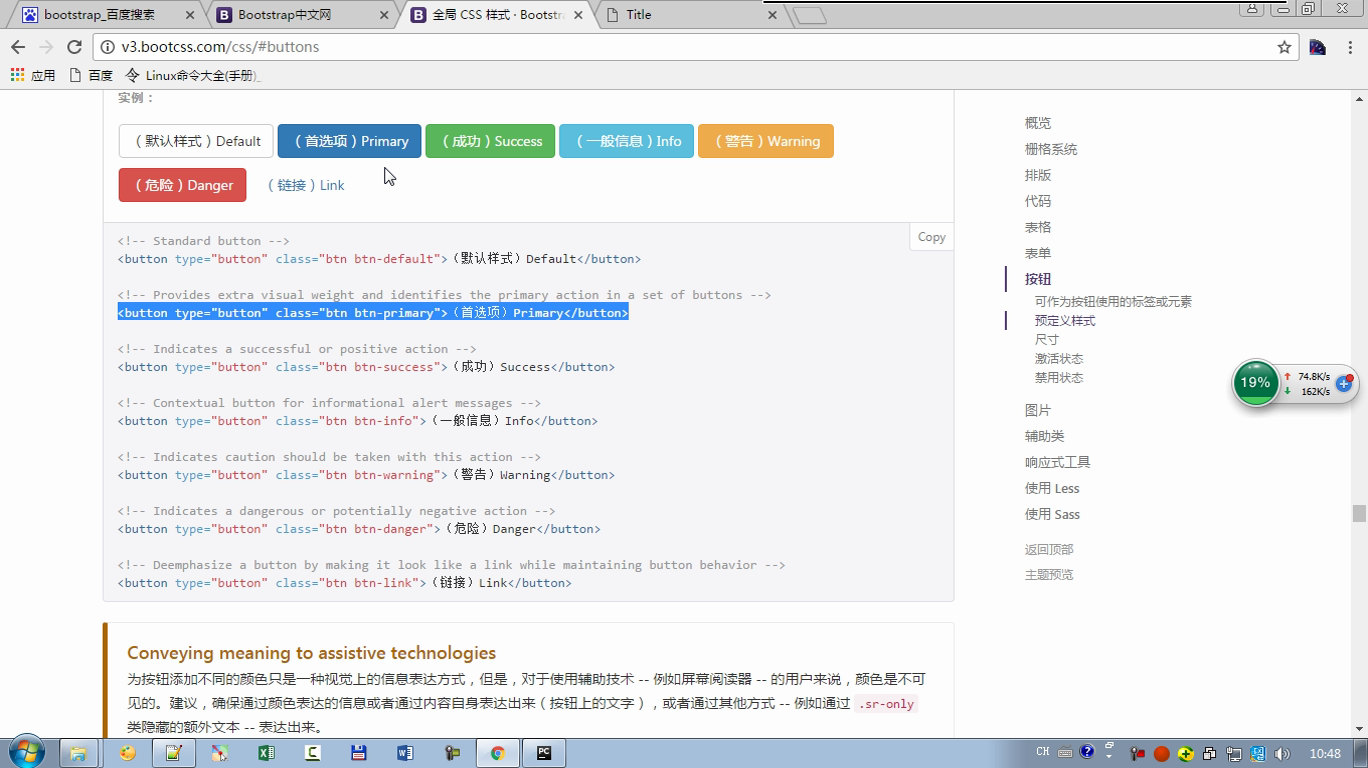This screenshot has width=1368, height=768.
Task: Switch to the bootstrap_百度搜索 tab
Action: click(99, 15)
